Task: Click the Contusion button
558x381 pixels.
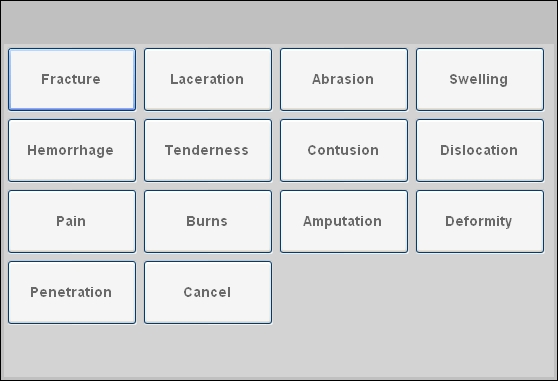Action: 344,150
